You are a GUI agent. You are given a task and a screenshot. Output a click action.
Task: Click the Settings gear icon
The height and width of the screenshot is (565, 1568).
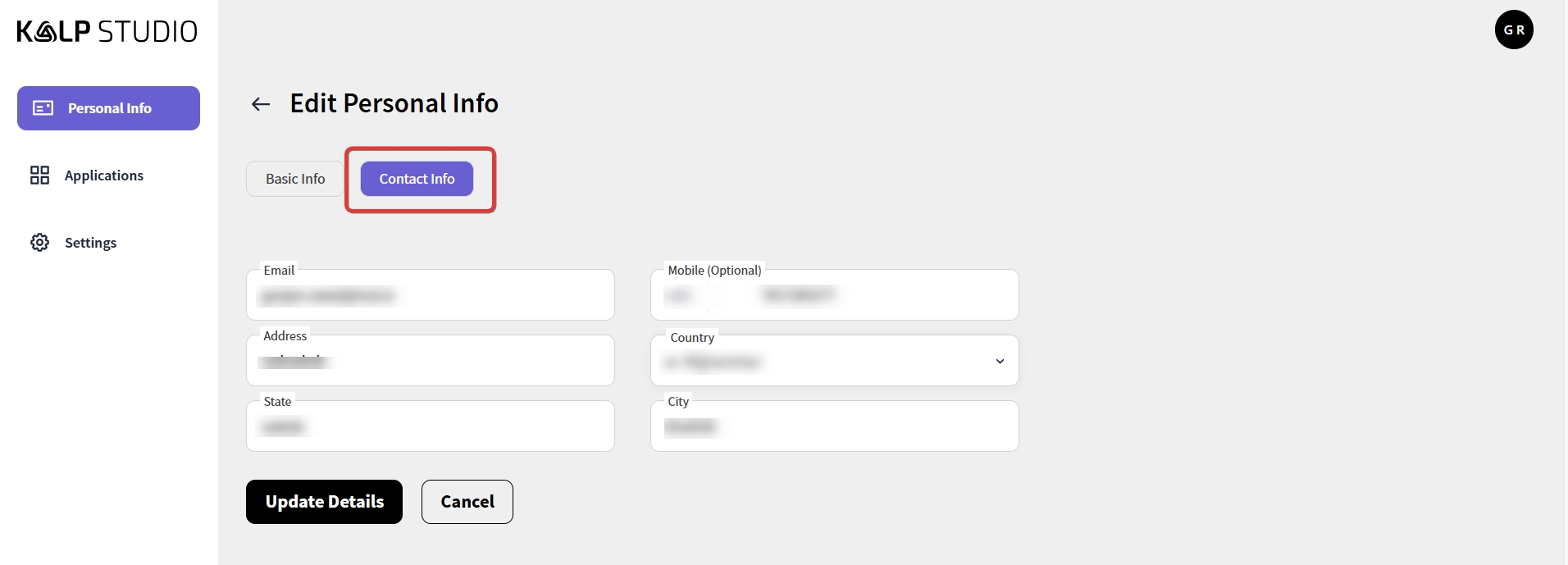39,243
